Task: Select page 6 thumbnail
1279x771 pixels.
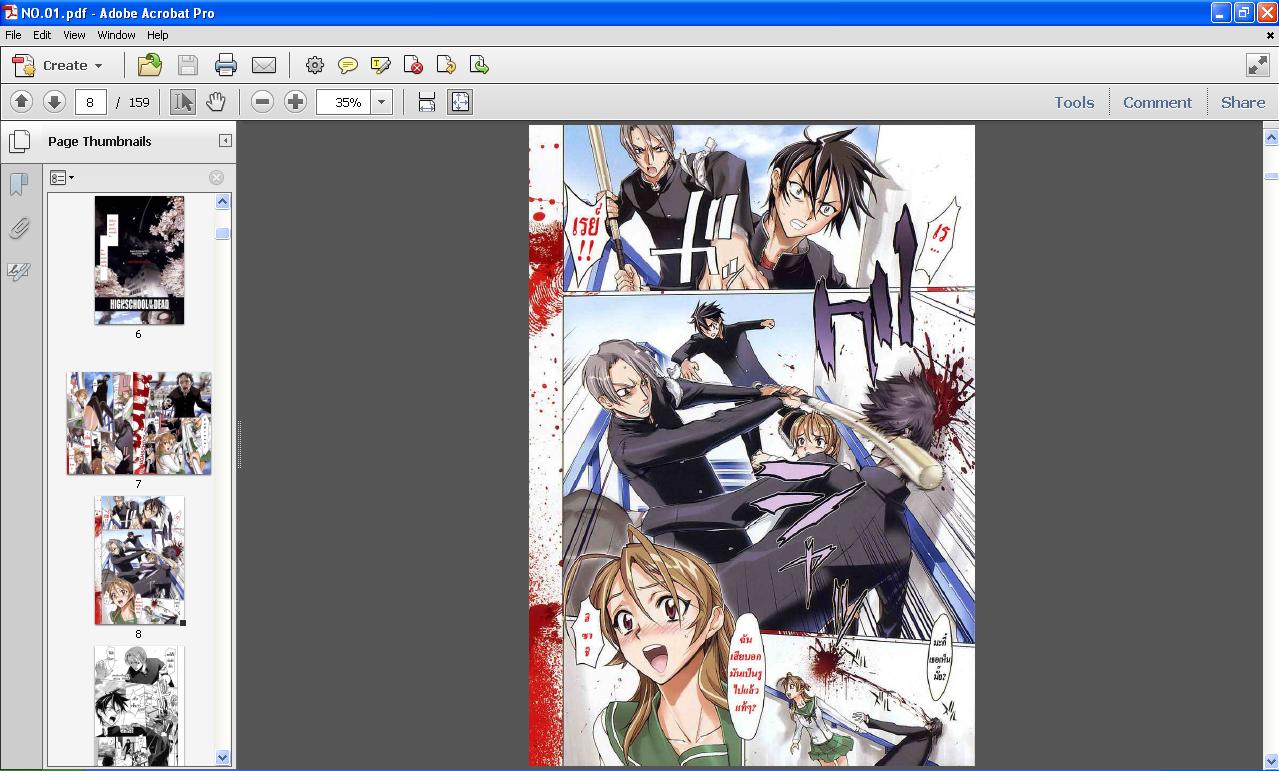Action: [x=139, y=260]
